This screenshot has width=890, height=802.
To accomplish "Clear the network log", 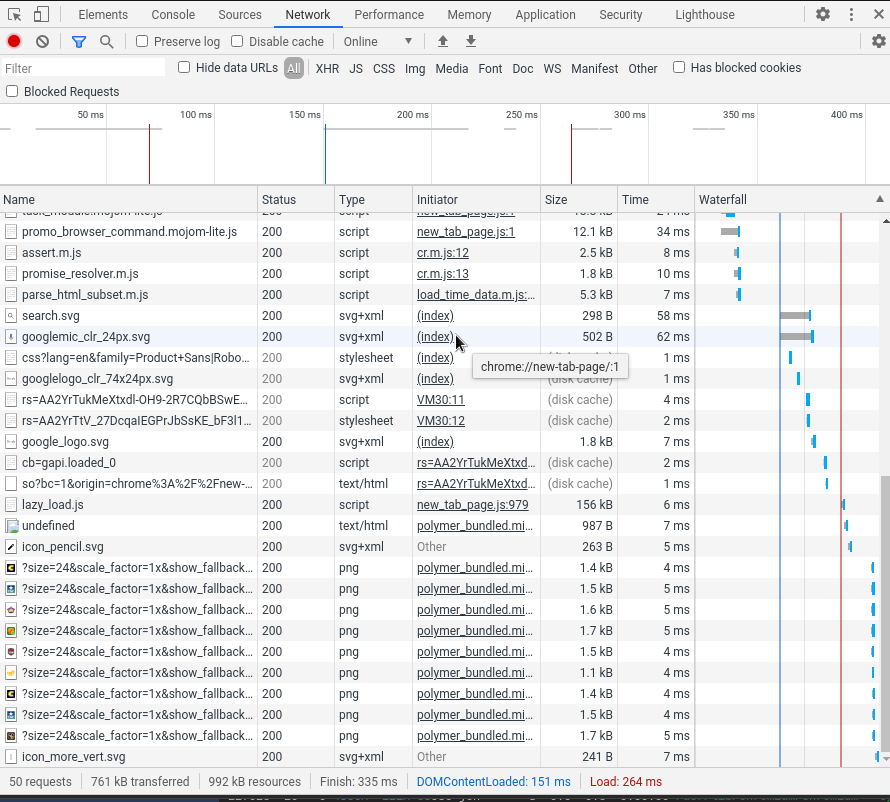I will coord(42,41).
